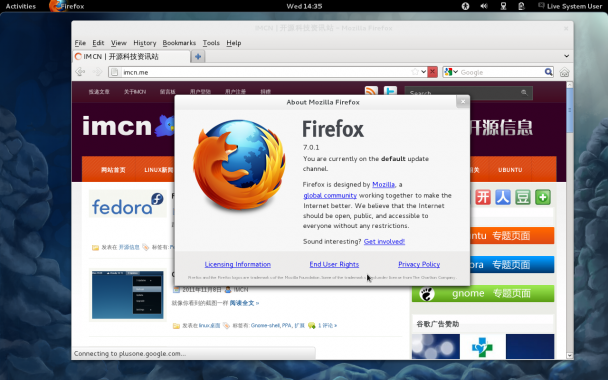This screenshot has width=608, height=380.
Task: Open the blue Fedora 专题页面 banner
Action: point(512,265)
